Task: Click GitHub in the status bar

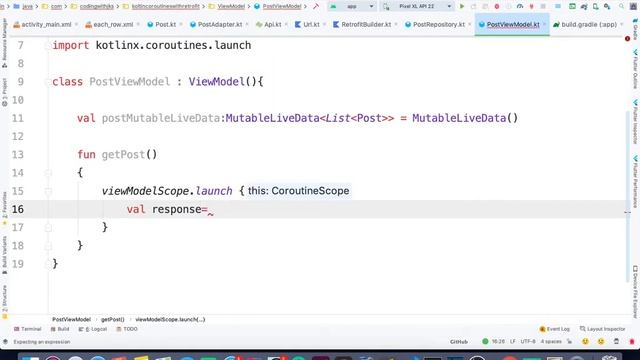Action: click(x=459, y=342)
